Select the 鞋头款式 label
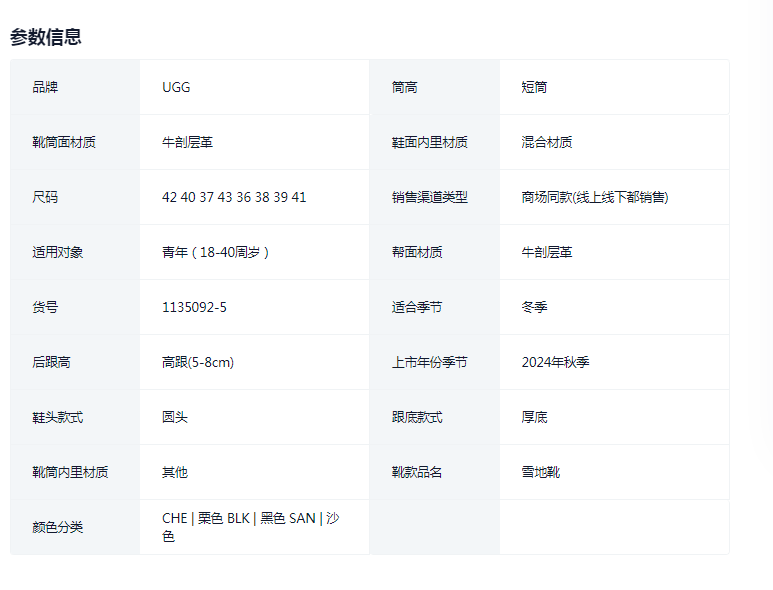 point(58,417)
